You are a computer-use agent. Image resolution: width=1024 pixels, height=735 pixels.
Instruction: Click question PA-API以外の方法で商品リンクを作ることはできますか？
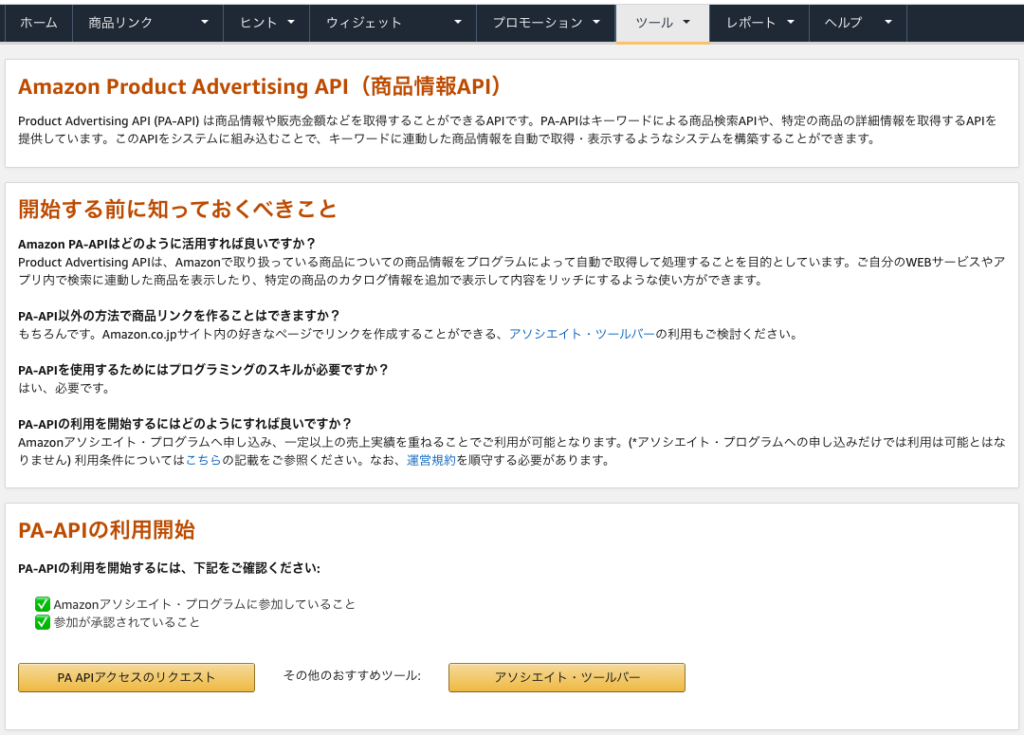(180, 316)
